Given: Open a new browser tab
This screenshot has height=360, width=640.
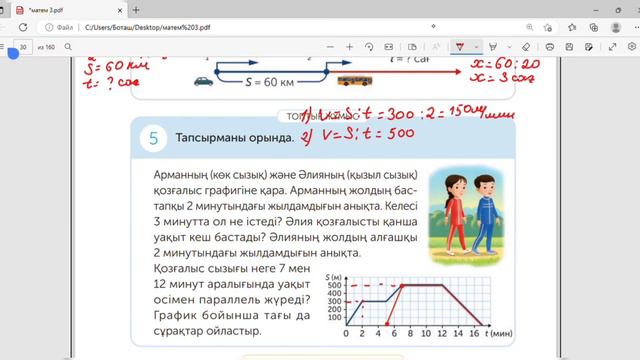Looking at the screenshot, I should 136,10.
